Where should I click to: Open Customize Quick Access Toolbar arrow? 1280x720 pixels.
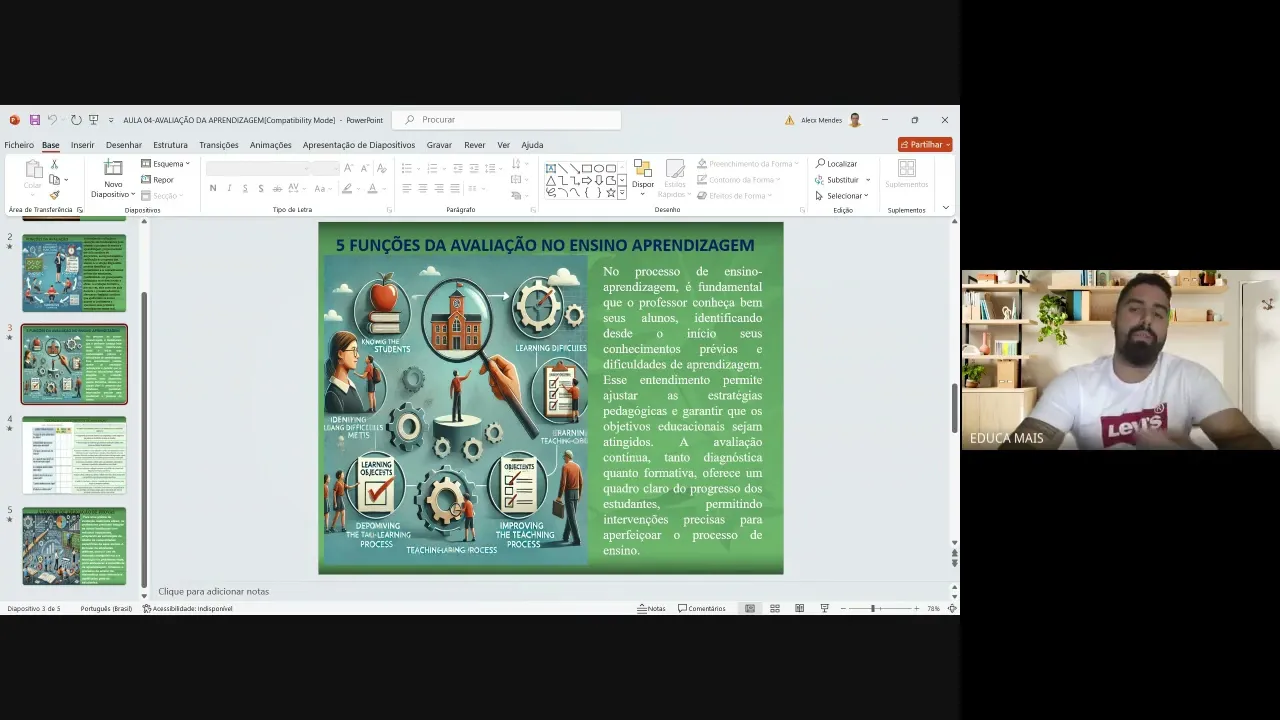point(111,120)
